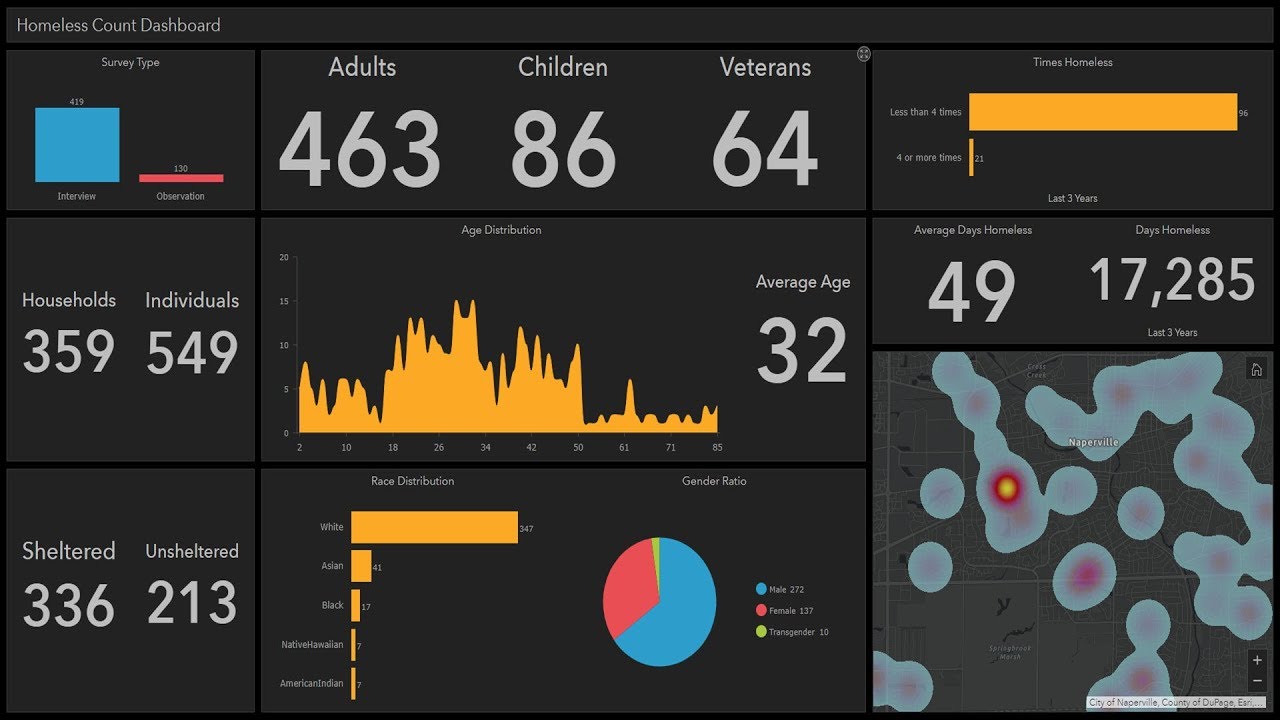Click the Veterans count 64
The width and height of the screenshot is (1280, 720).
pos(765,149)
